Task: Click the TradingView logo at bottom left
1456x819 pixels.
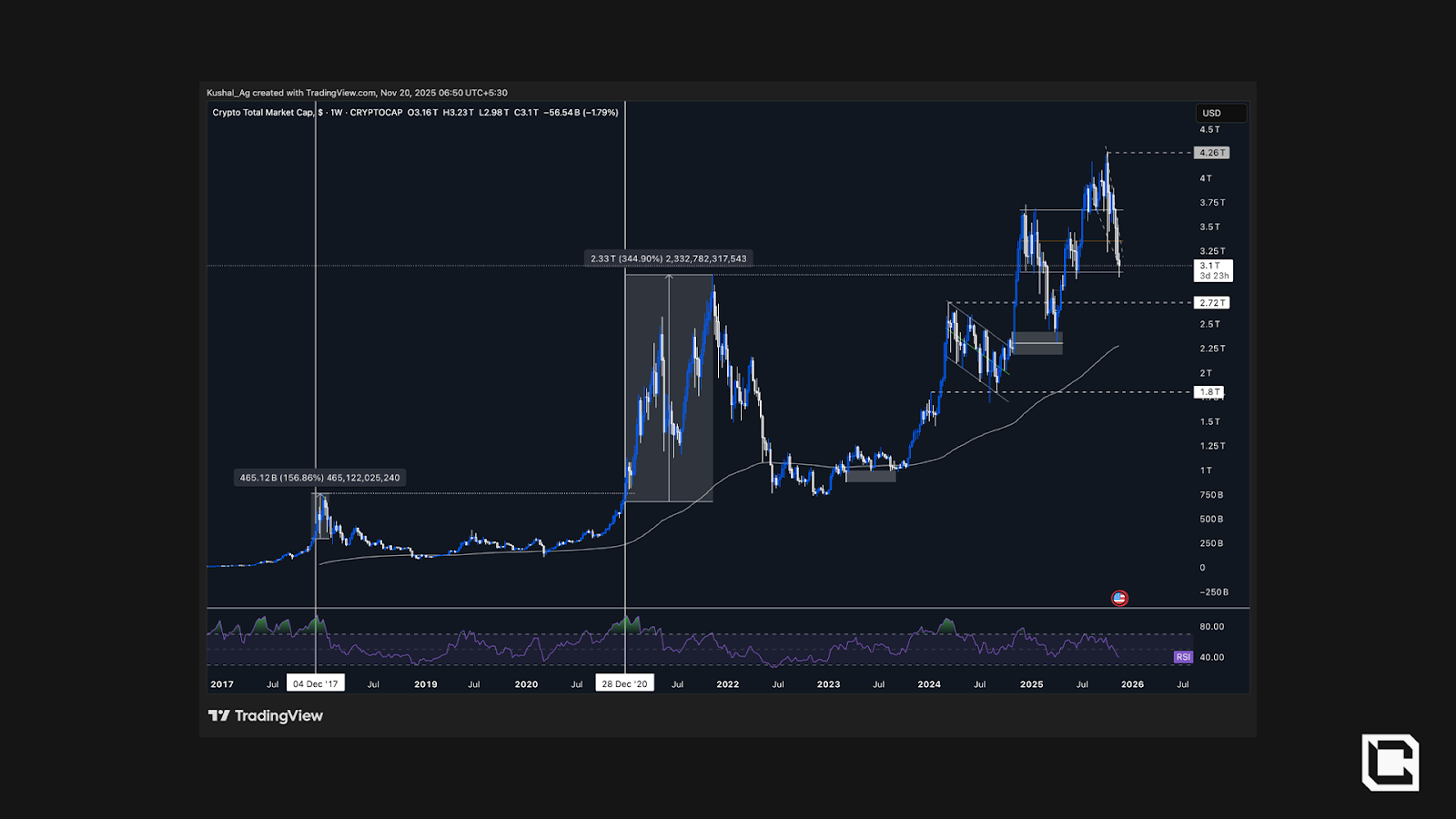Action: click(x=266, y=716)
